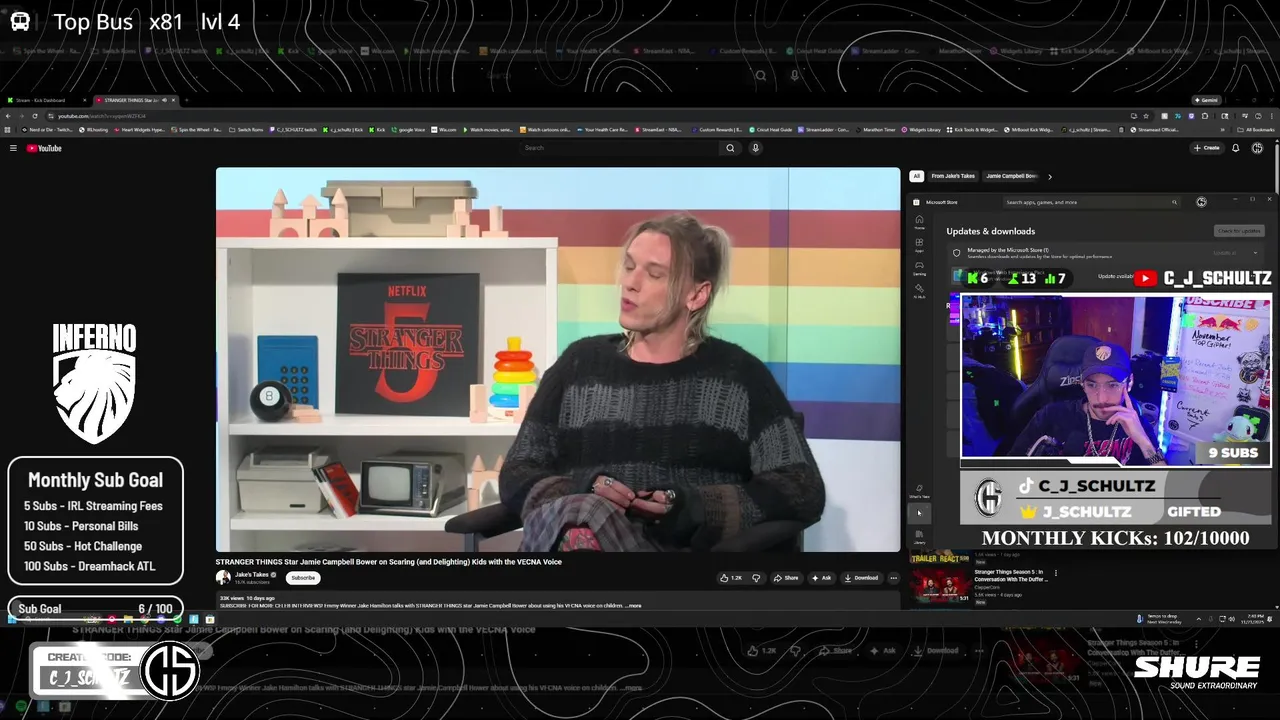Subscribe to Jake's Takes
1280x720 pixels.
tap(303, 578)
